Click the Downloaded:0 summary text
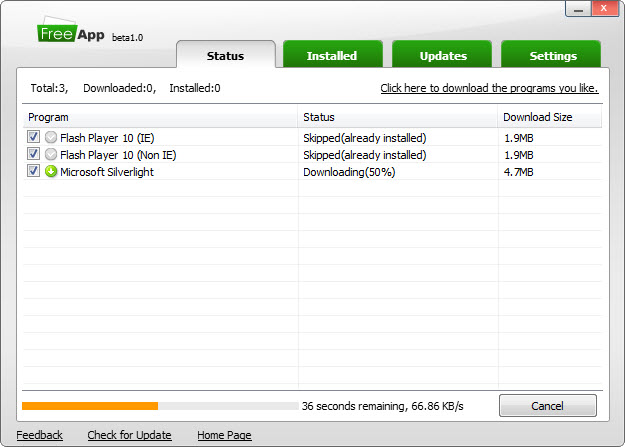Viewport: 625px width, 447px height. point(120,88)
